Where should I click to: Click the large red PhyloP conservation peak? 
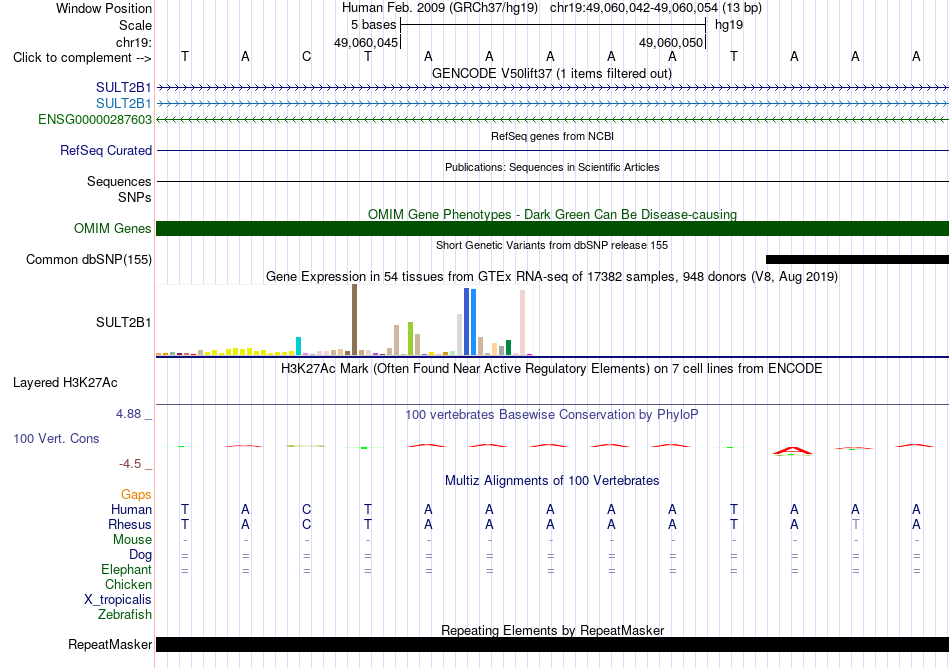tap(793, 450)
